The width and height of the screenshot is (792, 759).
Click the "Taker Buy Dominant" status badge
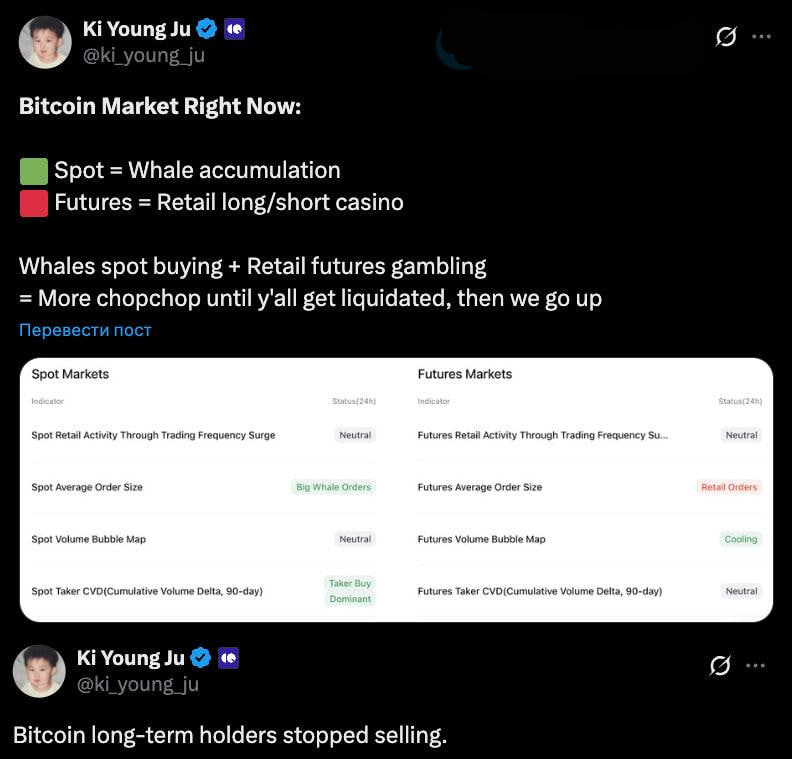[349, 591]
